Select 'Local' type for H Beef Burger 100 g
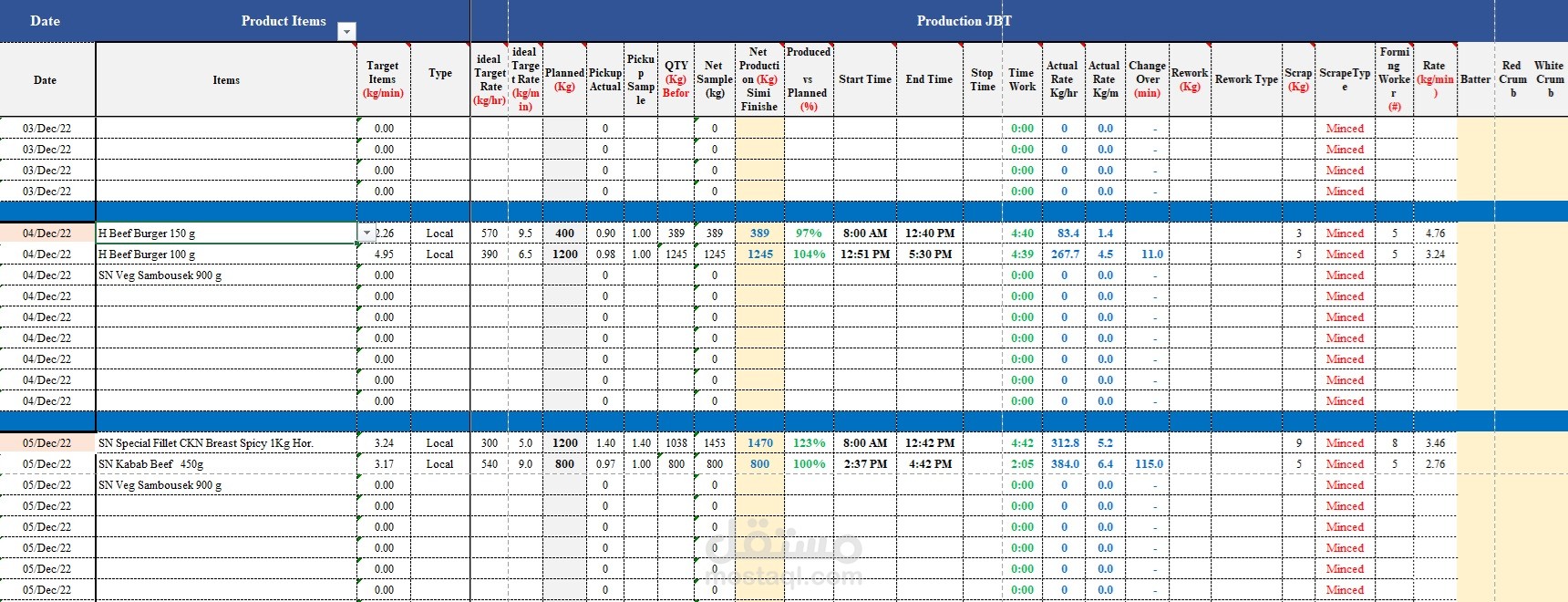This screenshot has width=1568, height=602. tap(439, 254)
